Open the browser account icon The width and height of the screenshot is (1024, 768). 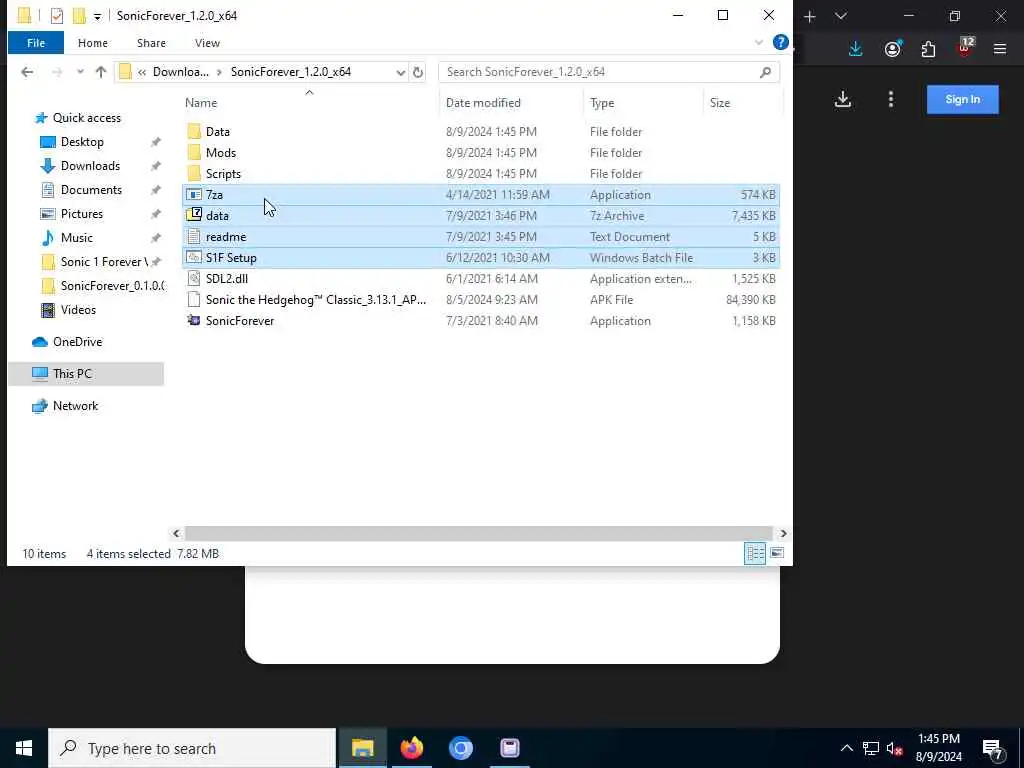893,49
